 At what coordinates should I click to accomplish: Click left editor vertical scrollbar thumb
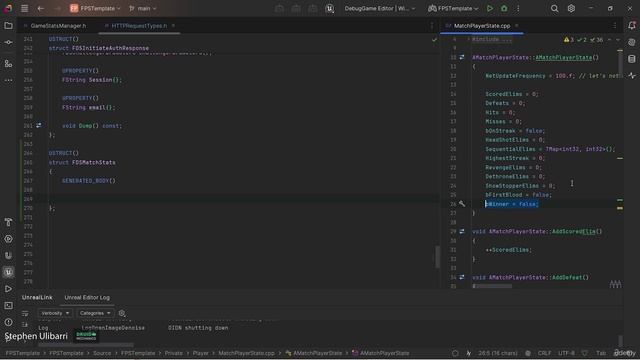[x=438, y=257]
